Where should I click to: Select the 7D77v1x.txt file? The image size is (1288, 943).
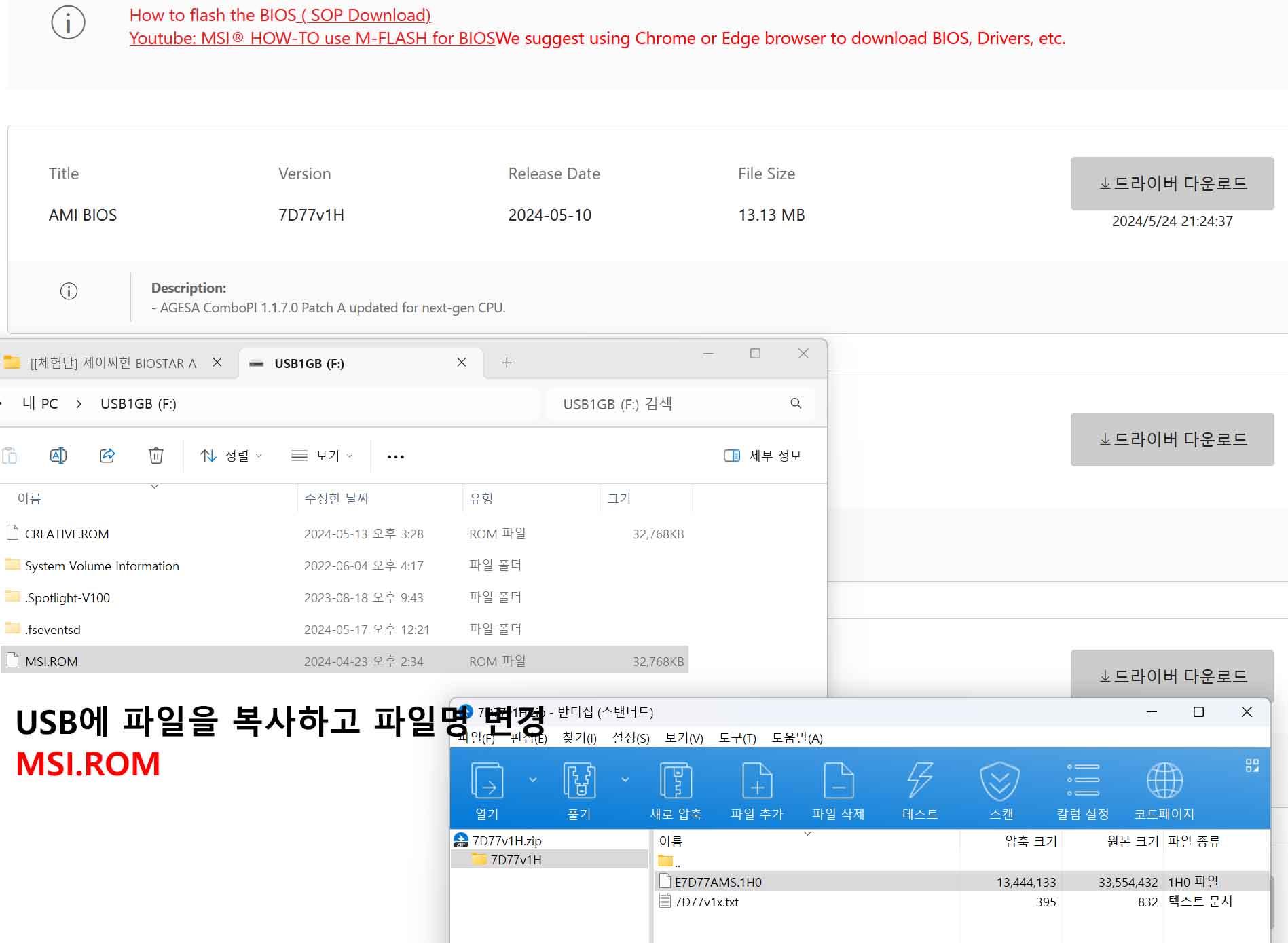tap(962, 902)
